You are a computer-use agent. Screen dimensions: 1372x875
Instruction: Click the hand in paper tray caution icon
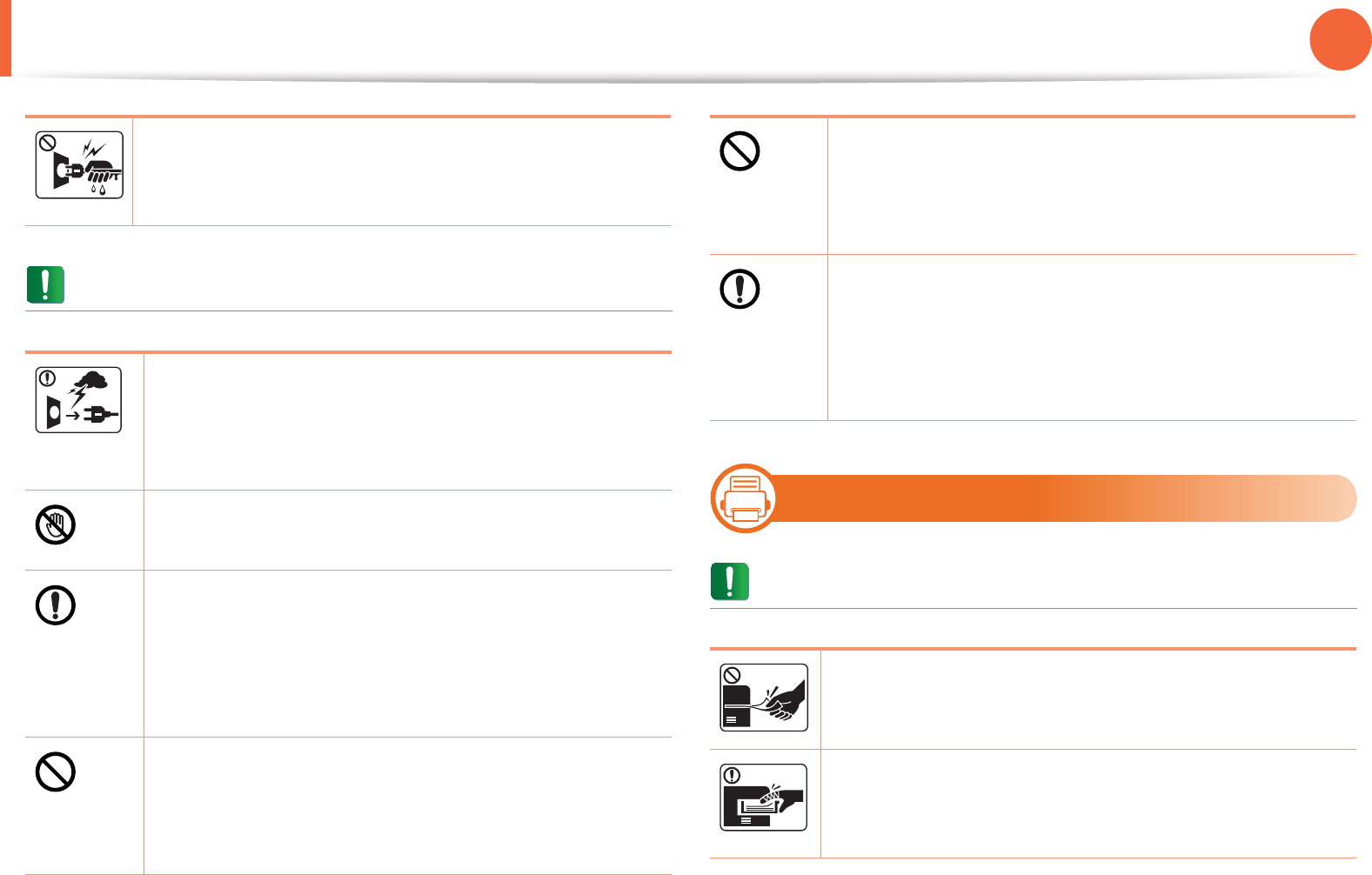(764, 798)
